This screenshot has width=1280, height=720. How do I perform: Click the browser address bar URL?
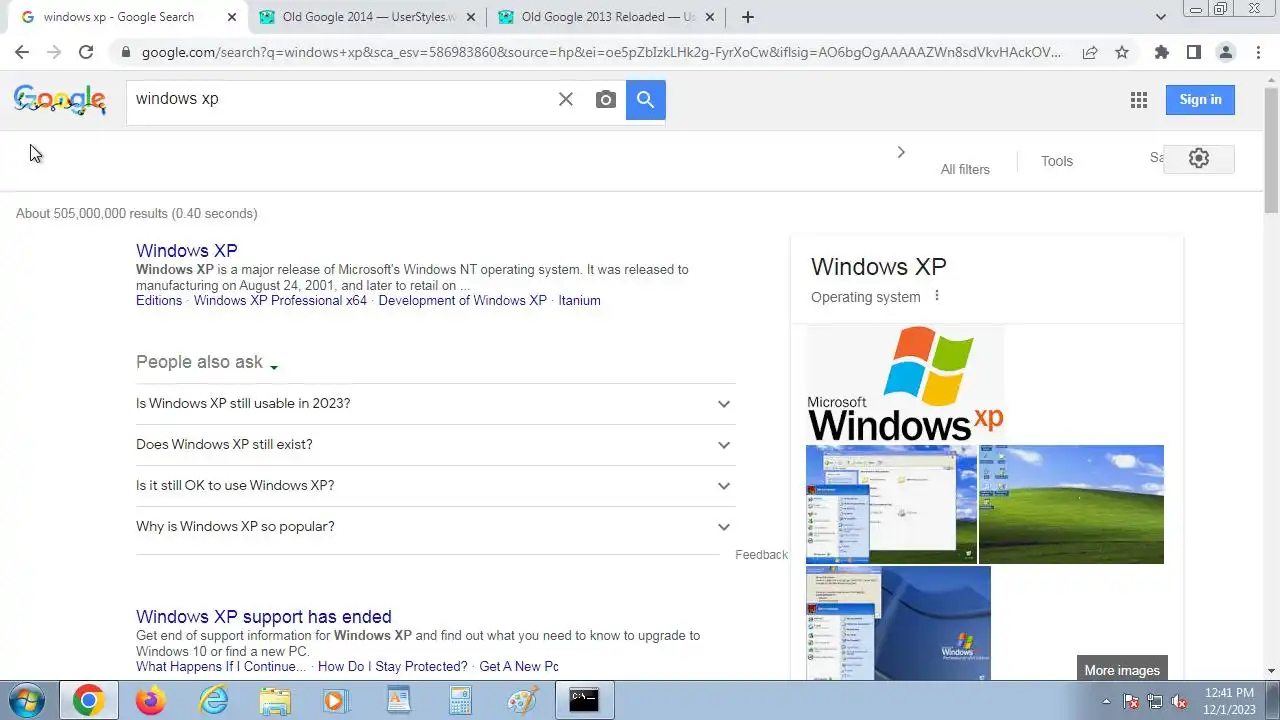pyautogui.click(x=601, y=52)
